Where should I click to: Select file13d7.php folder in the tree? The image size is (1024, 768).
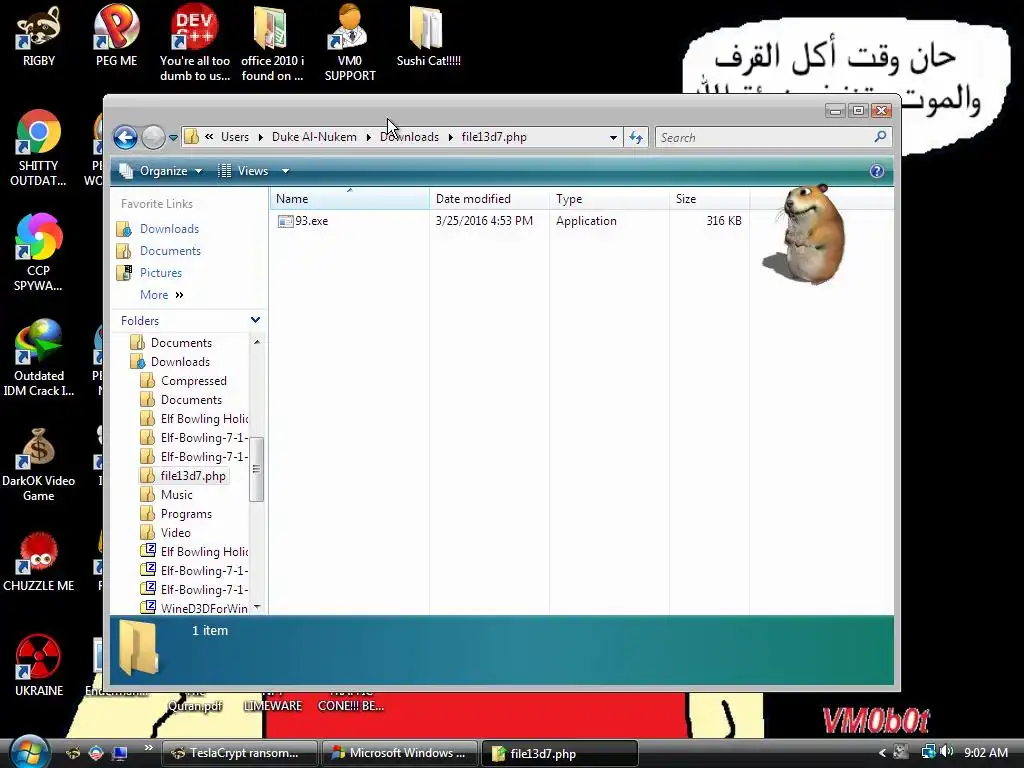pos(193,476)
